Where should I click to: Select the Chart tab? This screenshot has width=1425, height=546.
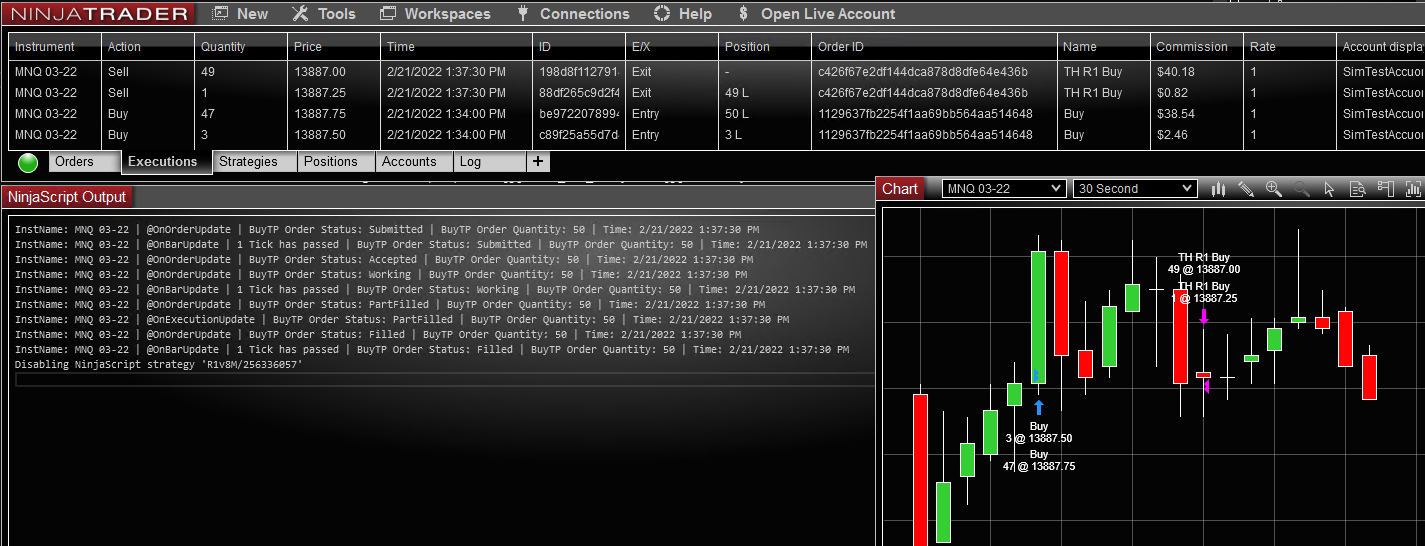900,189
